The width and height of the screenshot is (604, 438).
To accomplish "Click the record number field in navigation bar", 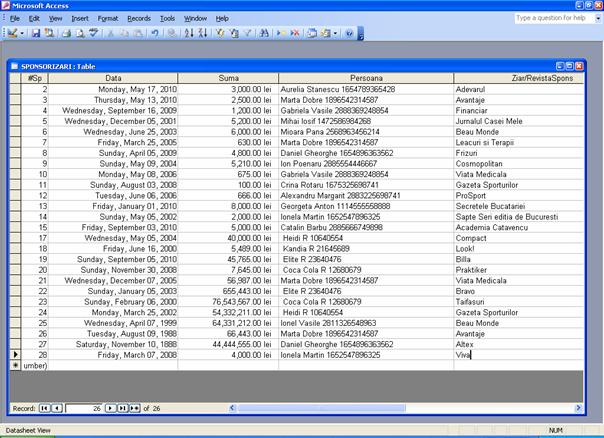I will (x=84, y=408).
